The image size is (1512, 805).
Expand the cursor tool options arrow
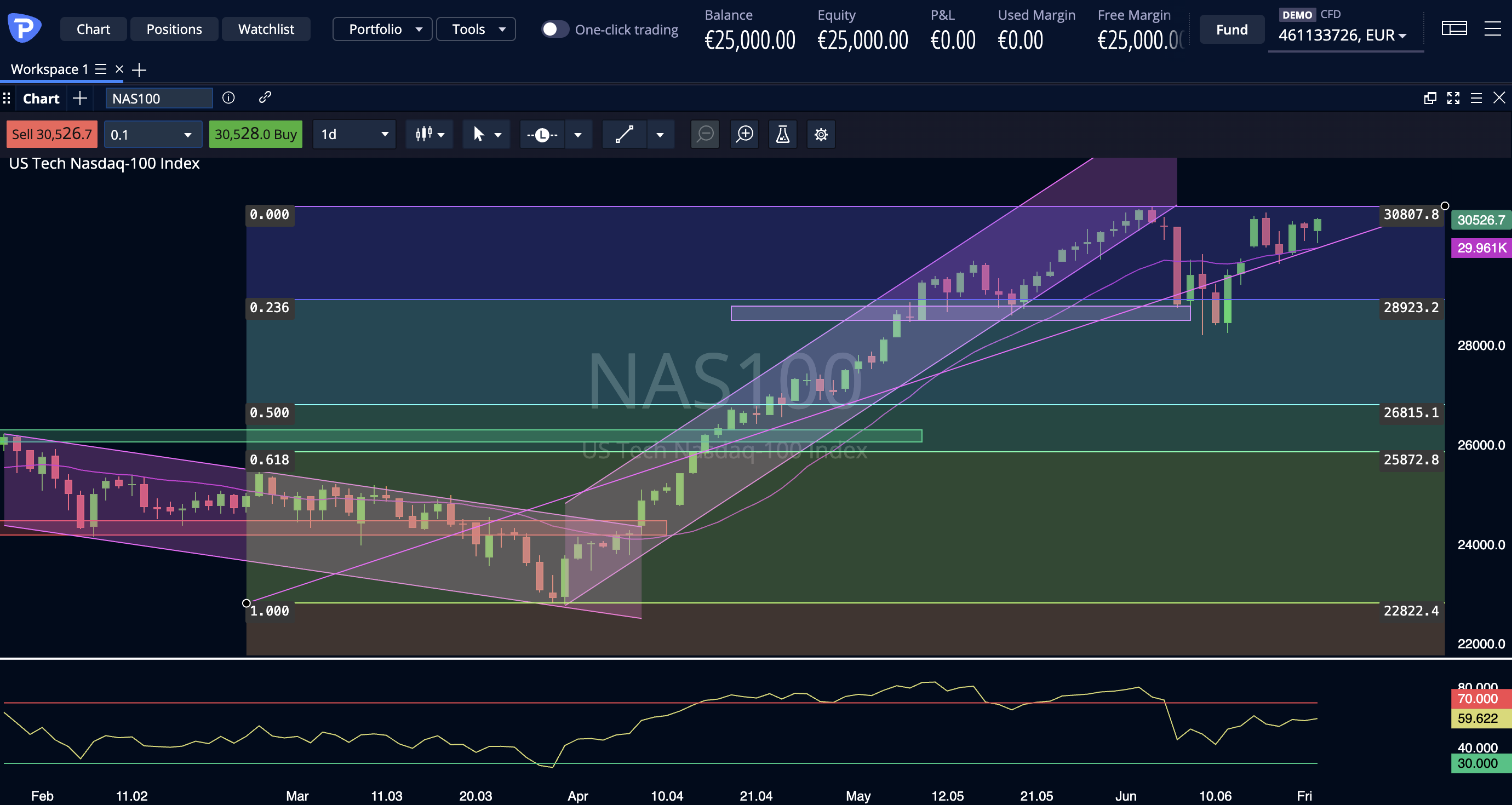click(499, 135)
